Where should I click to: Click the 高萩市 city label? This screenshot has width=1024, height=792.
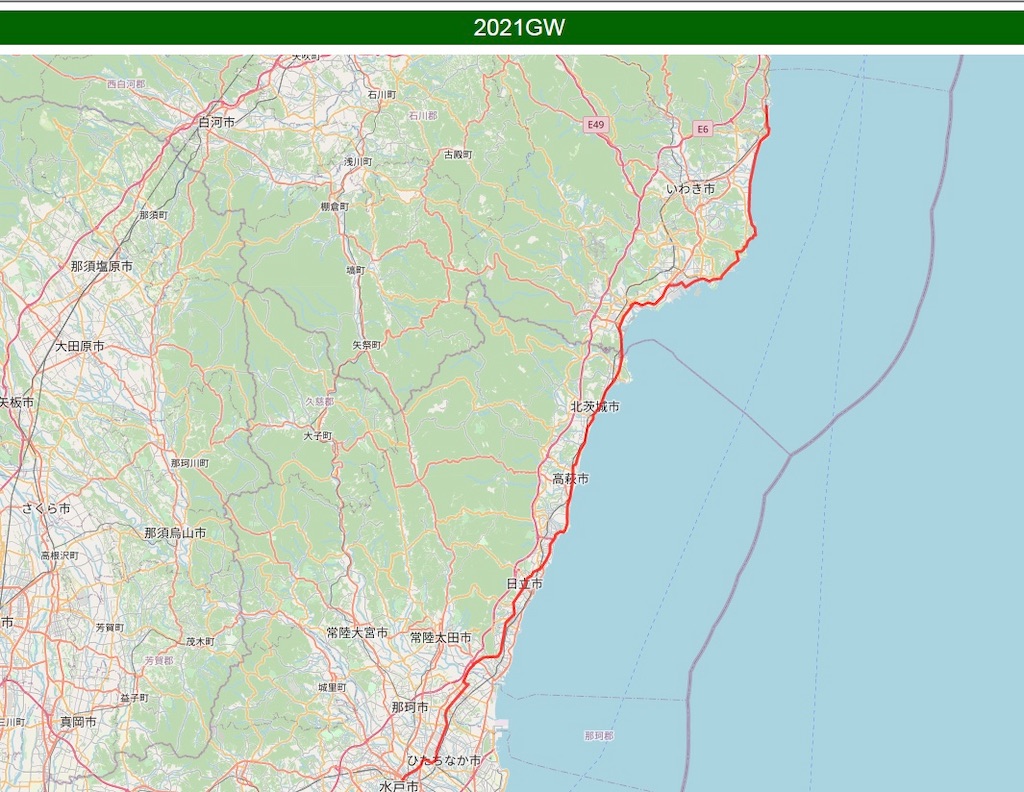pos(571,479)
